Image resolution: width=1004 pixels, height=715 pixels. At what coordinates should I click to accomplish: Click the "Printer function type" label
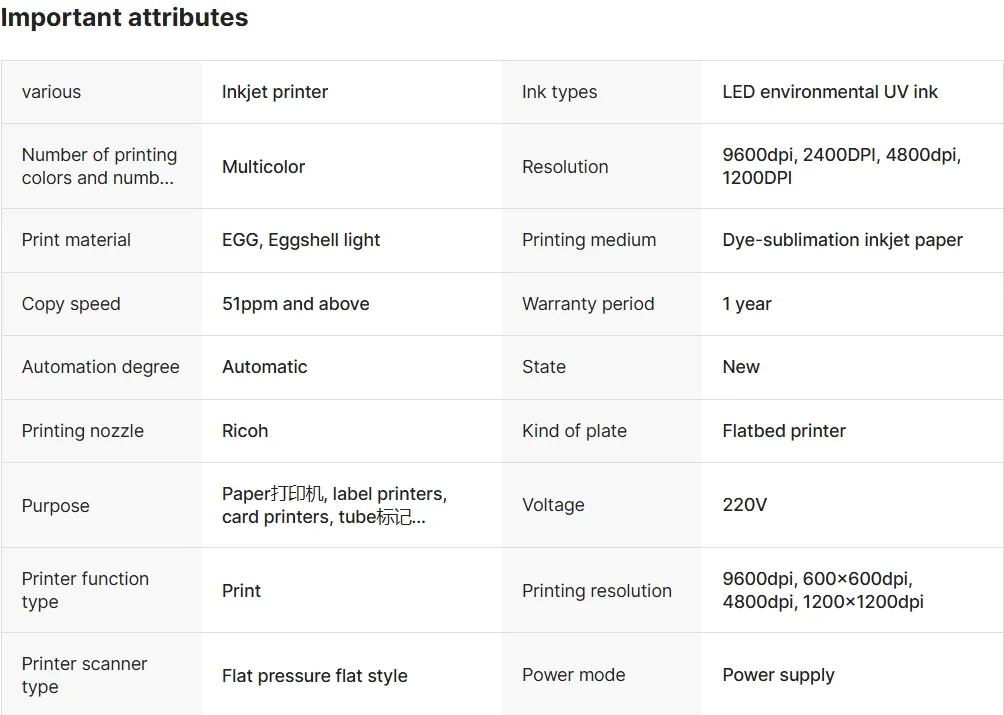tap(85, 590)
